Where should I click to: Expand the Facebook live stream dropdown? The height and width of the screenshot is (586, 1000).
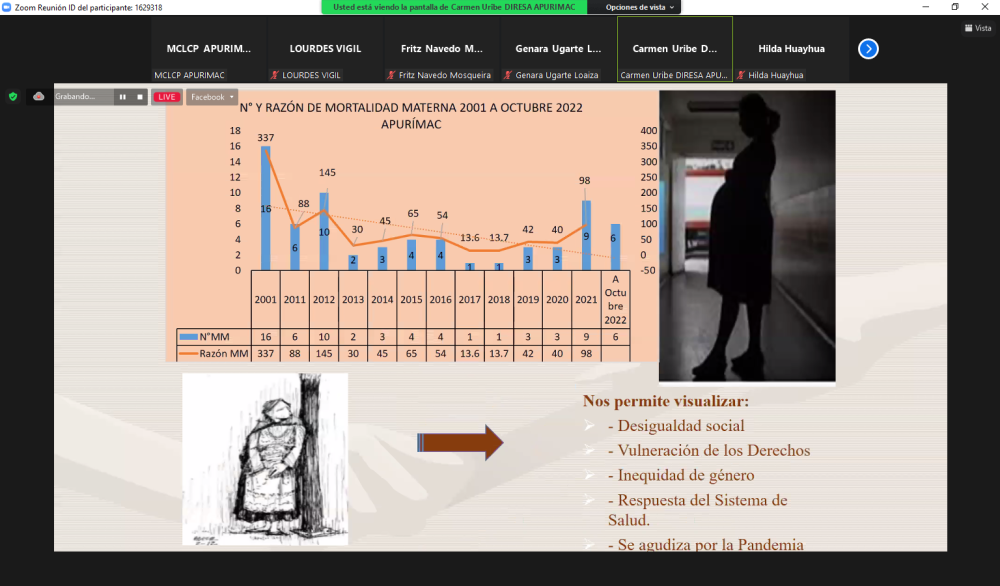(x=212, y=97)
